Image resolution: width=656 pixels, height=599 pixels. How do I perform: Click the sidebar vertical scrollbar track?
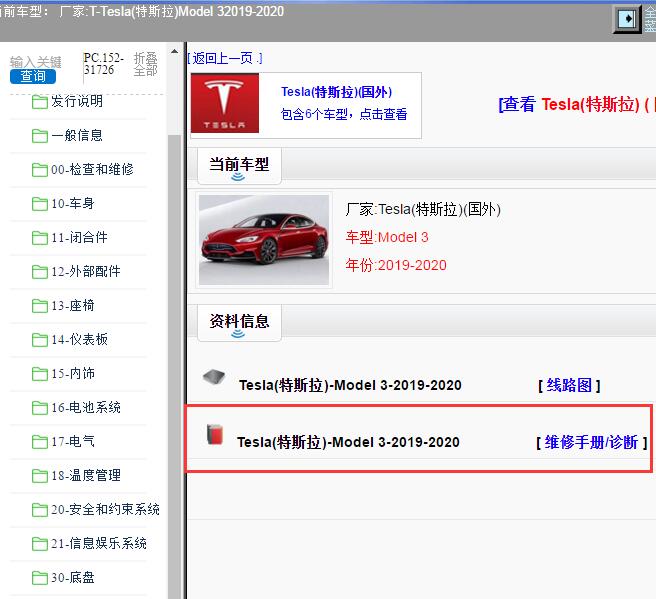(x=174, y=367)
